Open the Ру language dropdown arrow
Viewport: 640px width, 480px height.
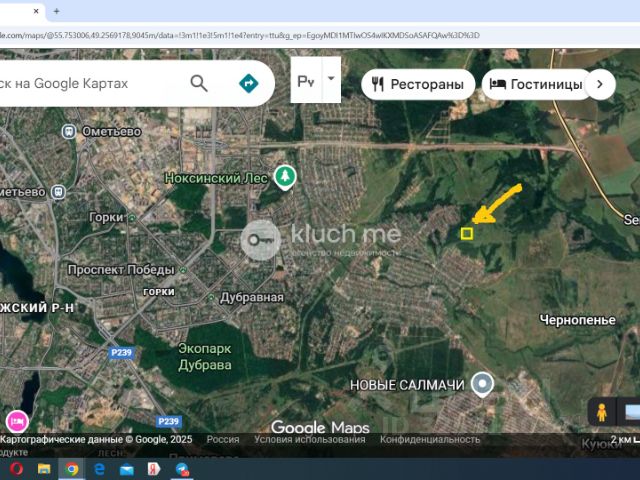point(331,79)
